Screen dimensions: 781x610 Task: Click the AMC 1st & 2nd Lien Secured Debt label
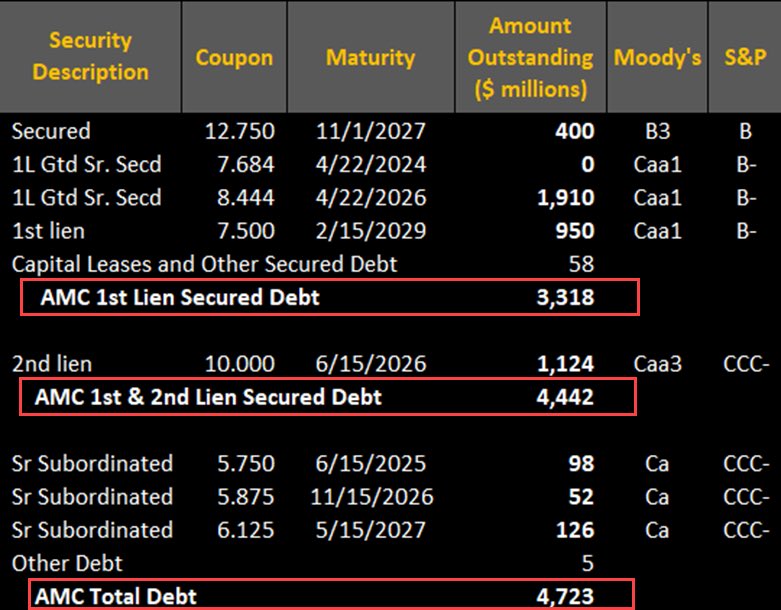coord(208,397)
